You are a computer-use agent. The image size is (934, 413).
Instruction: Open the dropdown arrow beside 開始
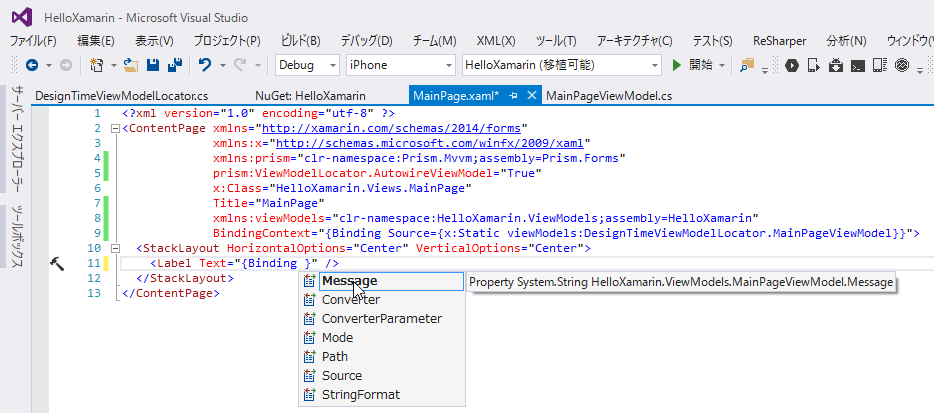pos(721,65)
